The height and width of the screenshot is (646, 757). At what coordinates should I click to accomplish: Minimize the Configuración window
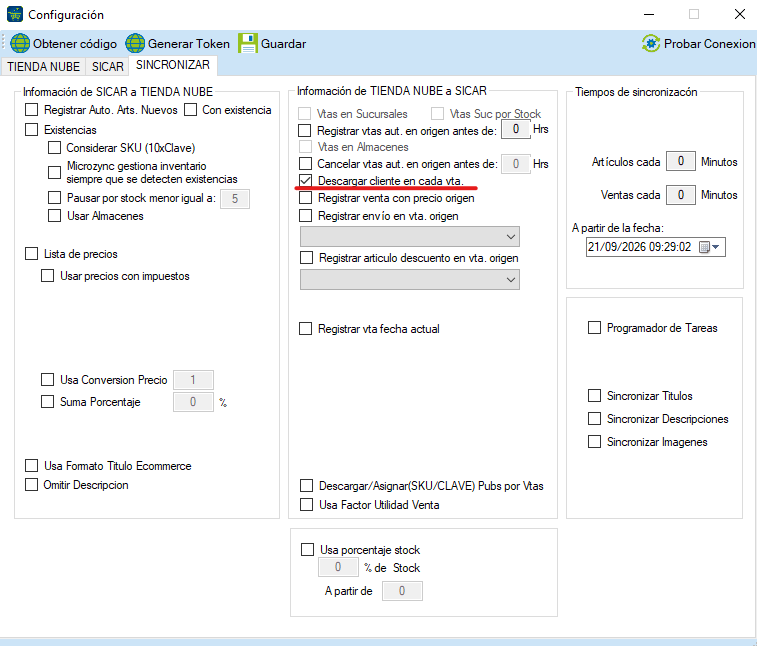pyautogui.click(x=649, y=14)
